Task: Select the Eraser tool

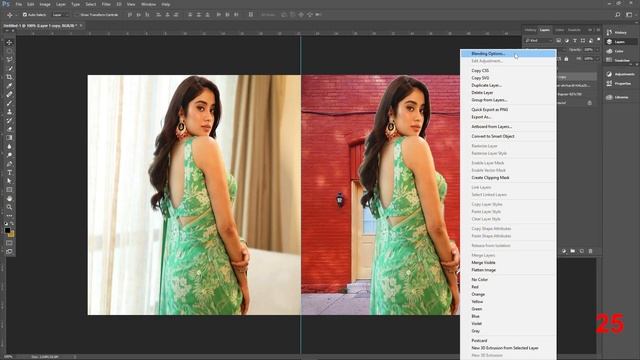Action: [9, 129]
